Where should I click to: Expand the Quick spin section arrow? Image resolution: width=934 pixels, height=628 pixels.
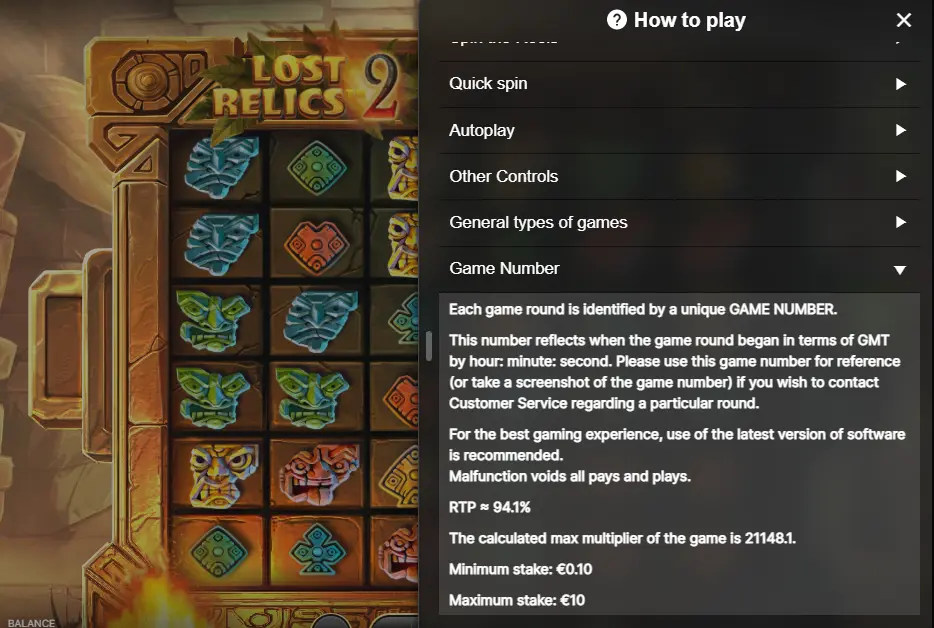901,84
